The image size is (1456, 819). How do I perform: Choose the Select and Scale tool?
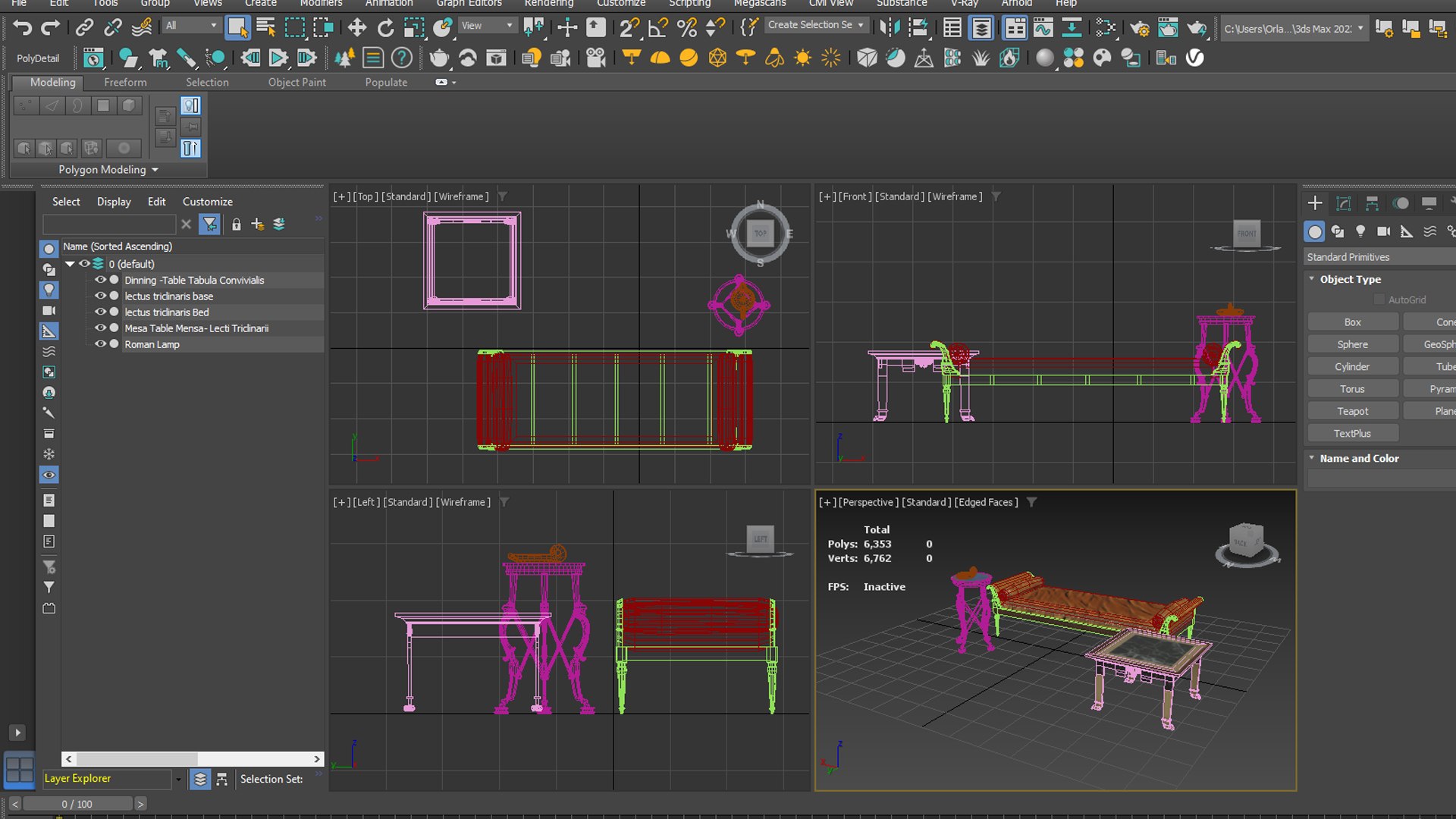point(414,28)
